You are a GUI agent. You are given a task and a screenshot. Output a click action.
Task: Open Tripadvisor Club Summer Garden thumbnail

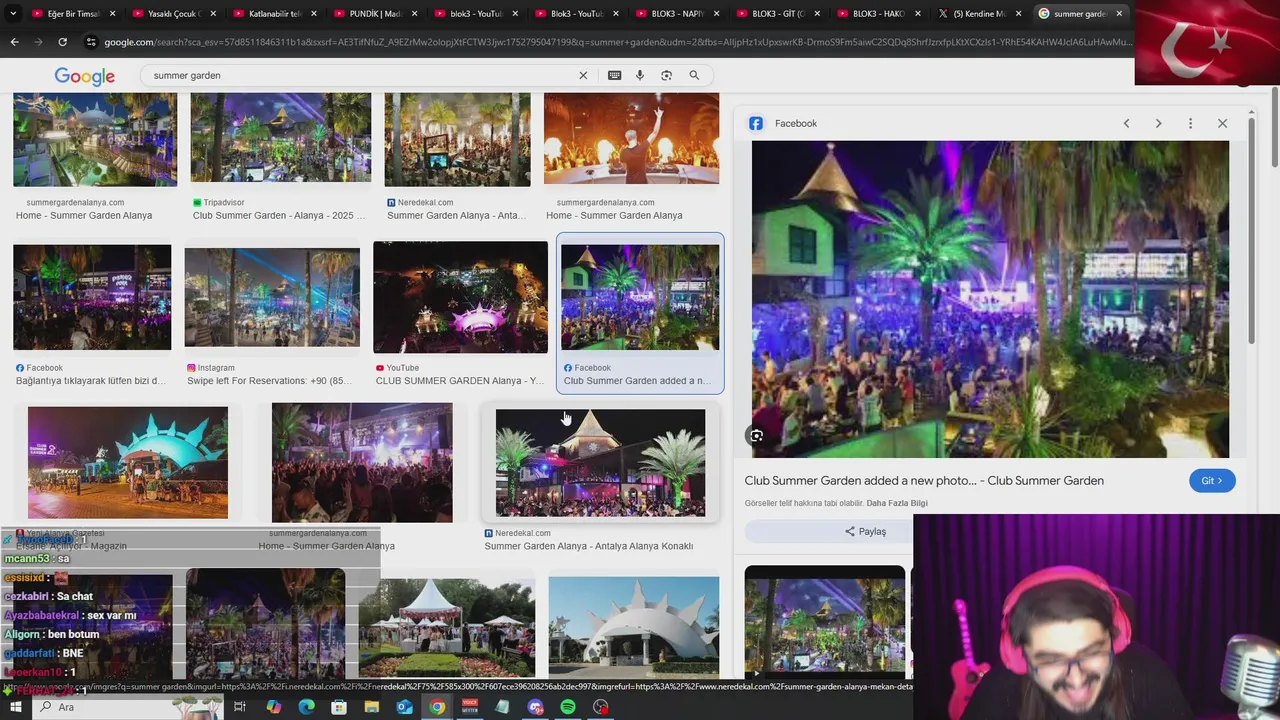pos(281,138)
